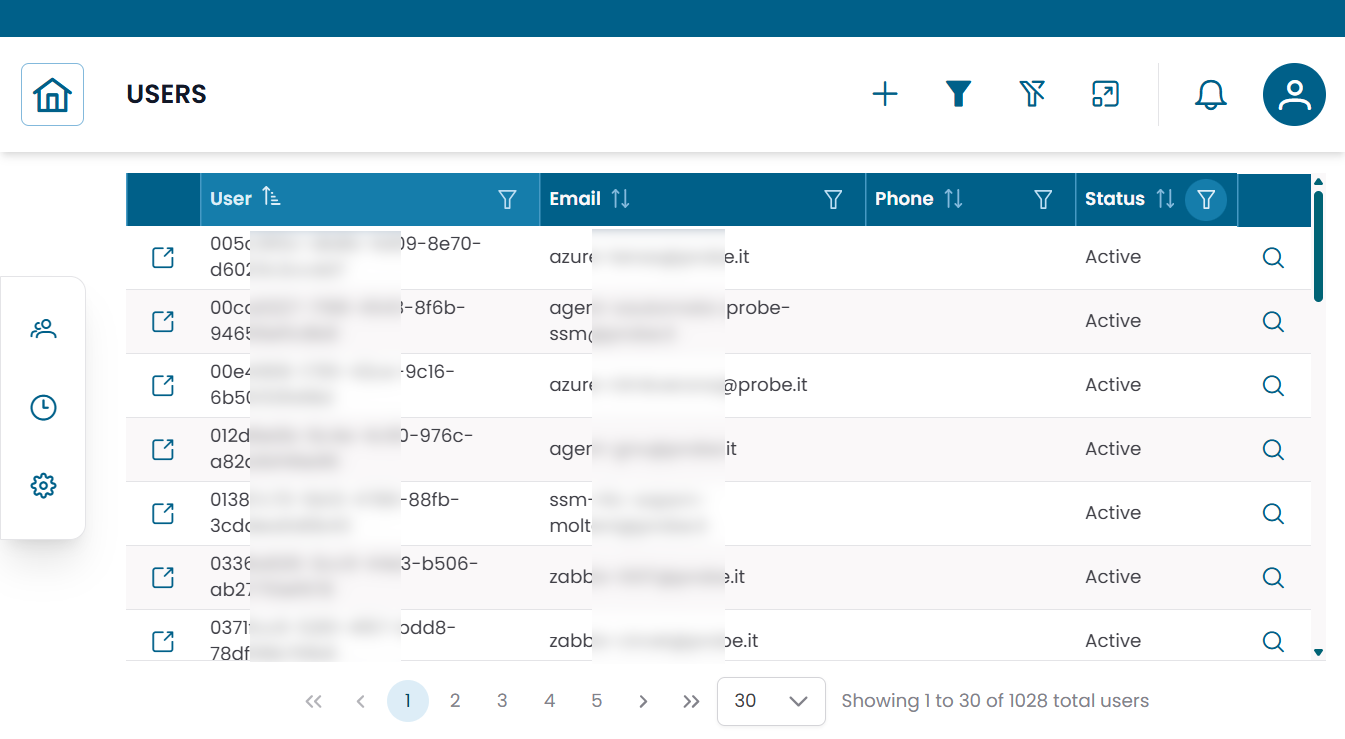Toggle sort on the Status column

[x=1165, y=199]
